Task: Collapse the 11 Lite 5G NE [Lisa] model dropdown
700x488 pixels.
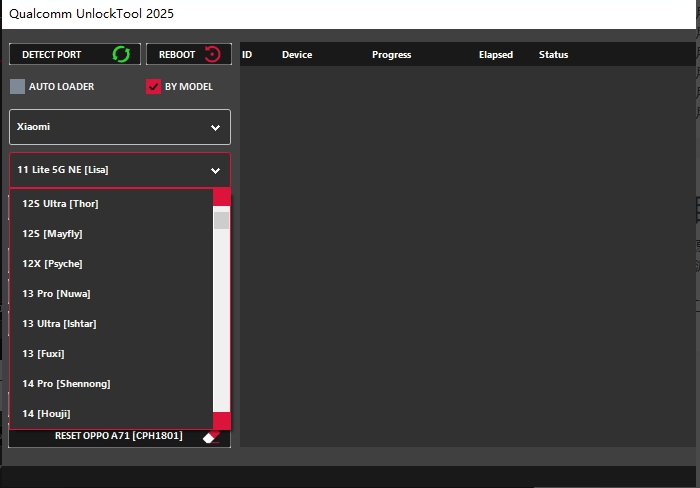Action: pos(120,170)
